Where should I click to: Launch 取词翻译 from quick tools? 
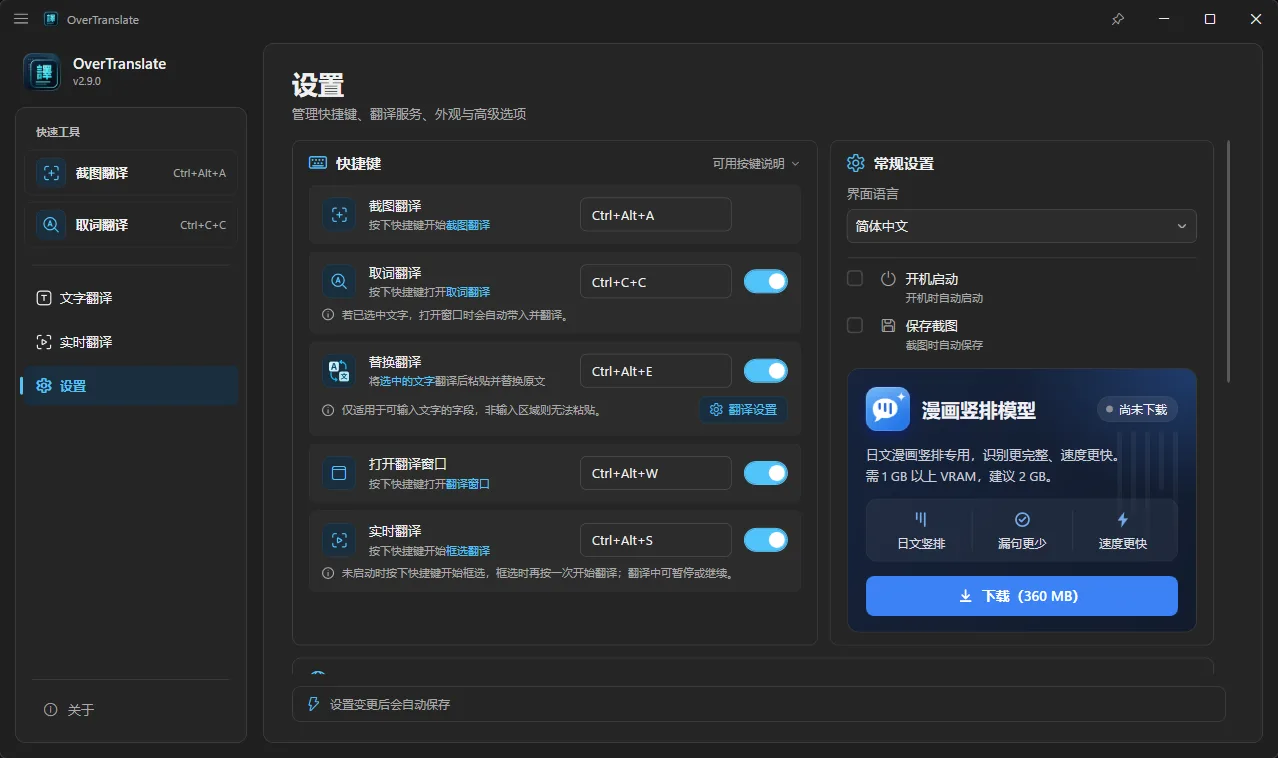[x=131, y=225]
